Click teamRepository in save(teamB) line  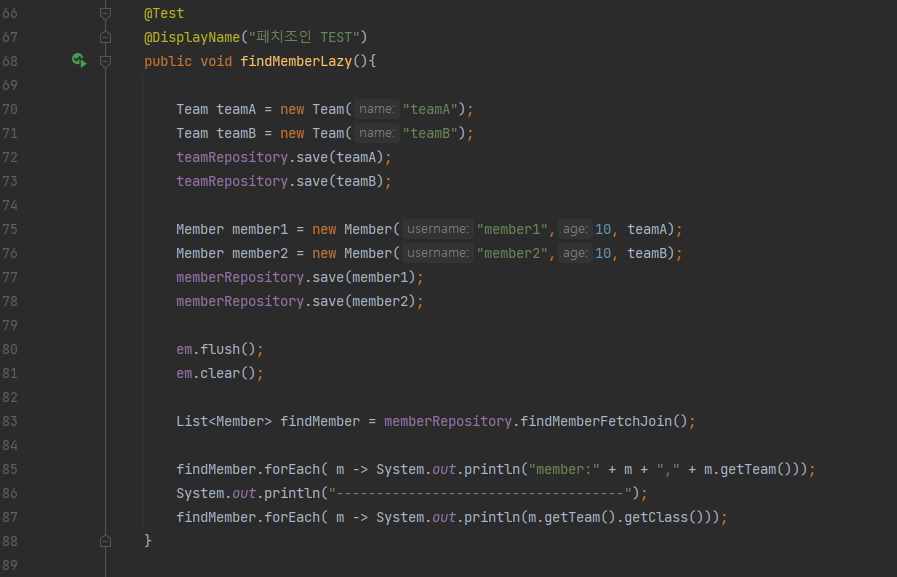232,181
